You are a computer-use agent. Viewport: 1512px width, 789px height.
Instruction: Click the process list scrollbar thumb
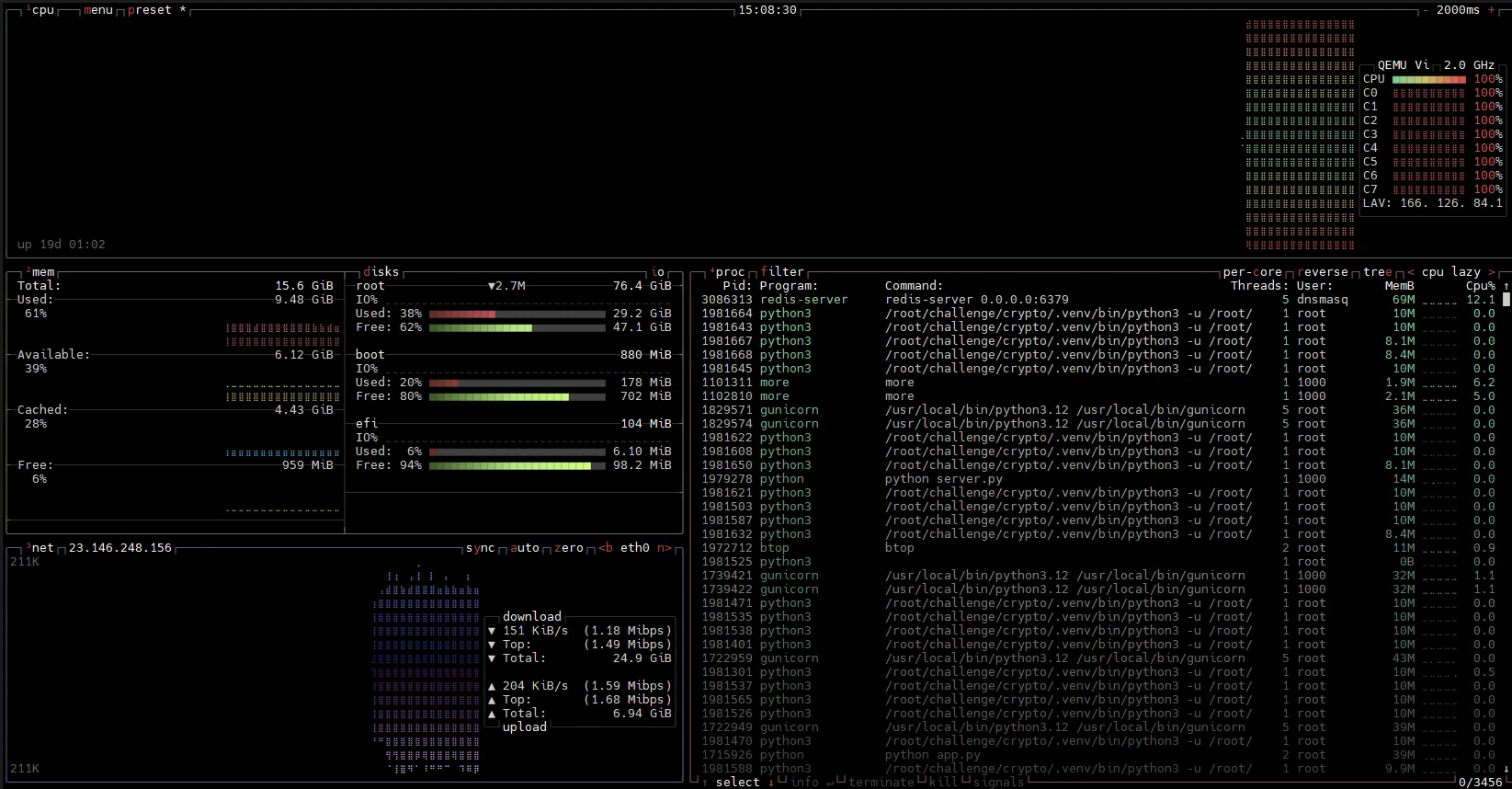coord(1506,300)
